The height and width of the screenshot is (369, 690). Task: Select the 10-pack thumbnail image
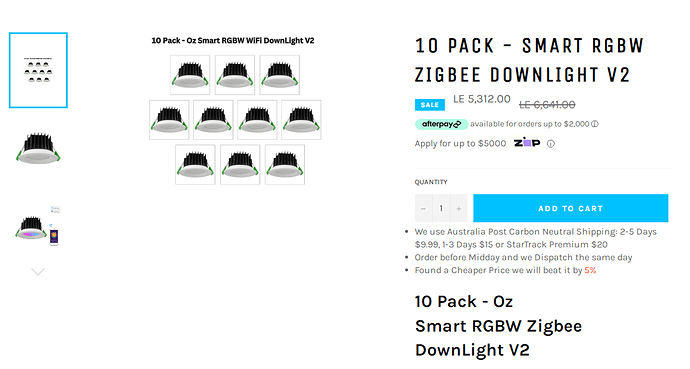[x=38, y=70]
